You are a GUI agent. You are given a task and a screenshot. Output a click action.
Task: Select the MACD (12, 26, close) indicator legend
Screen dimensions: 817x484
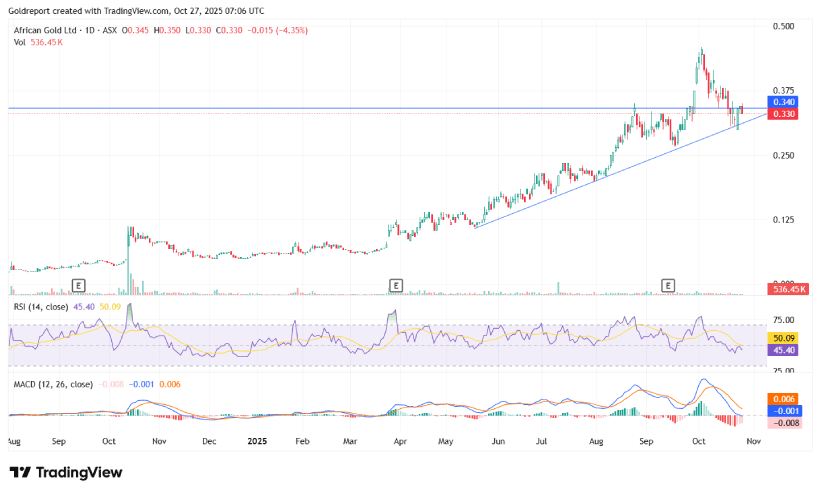click(x=50, y=384)
